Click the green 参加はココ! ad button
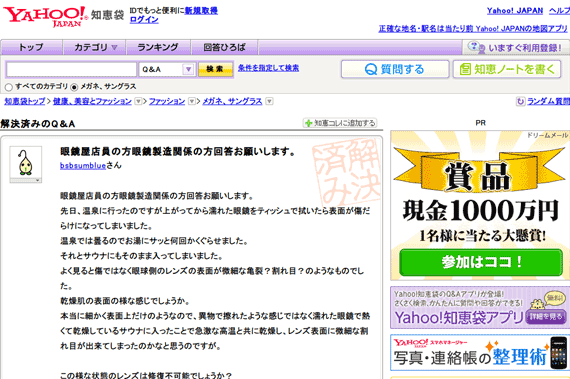 coord(481,262)
